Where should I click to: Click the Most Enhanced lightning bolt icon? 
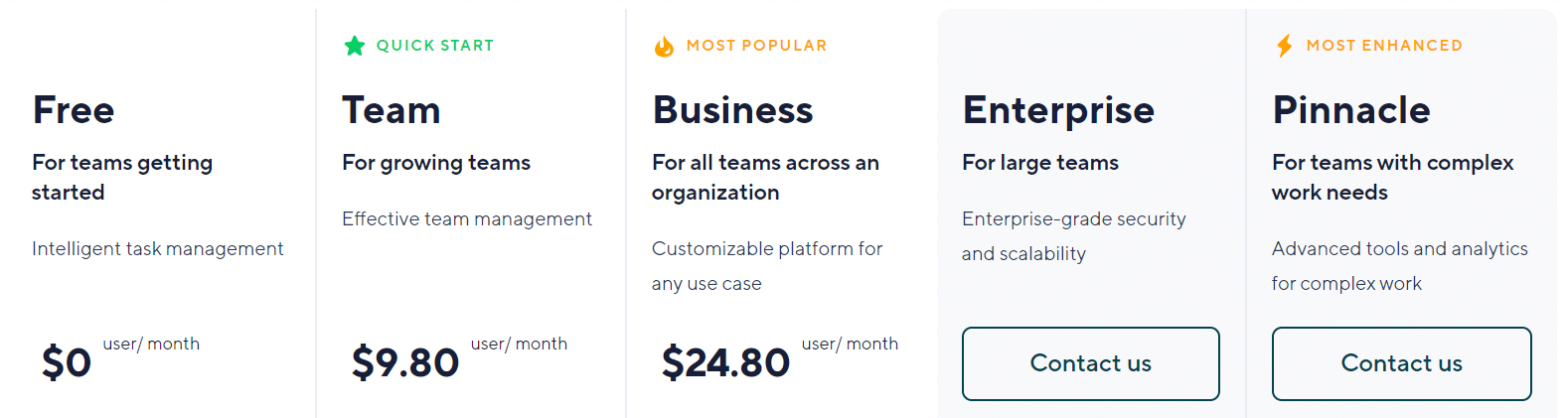[1285, 46]
